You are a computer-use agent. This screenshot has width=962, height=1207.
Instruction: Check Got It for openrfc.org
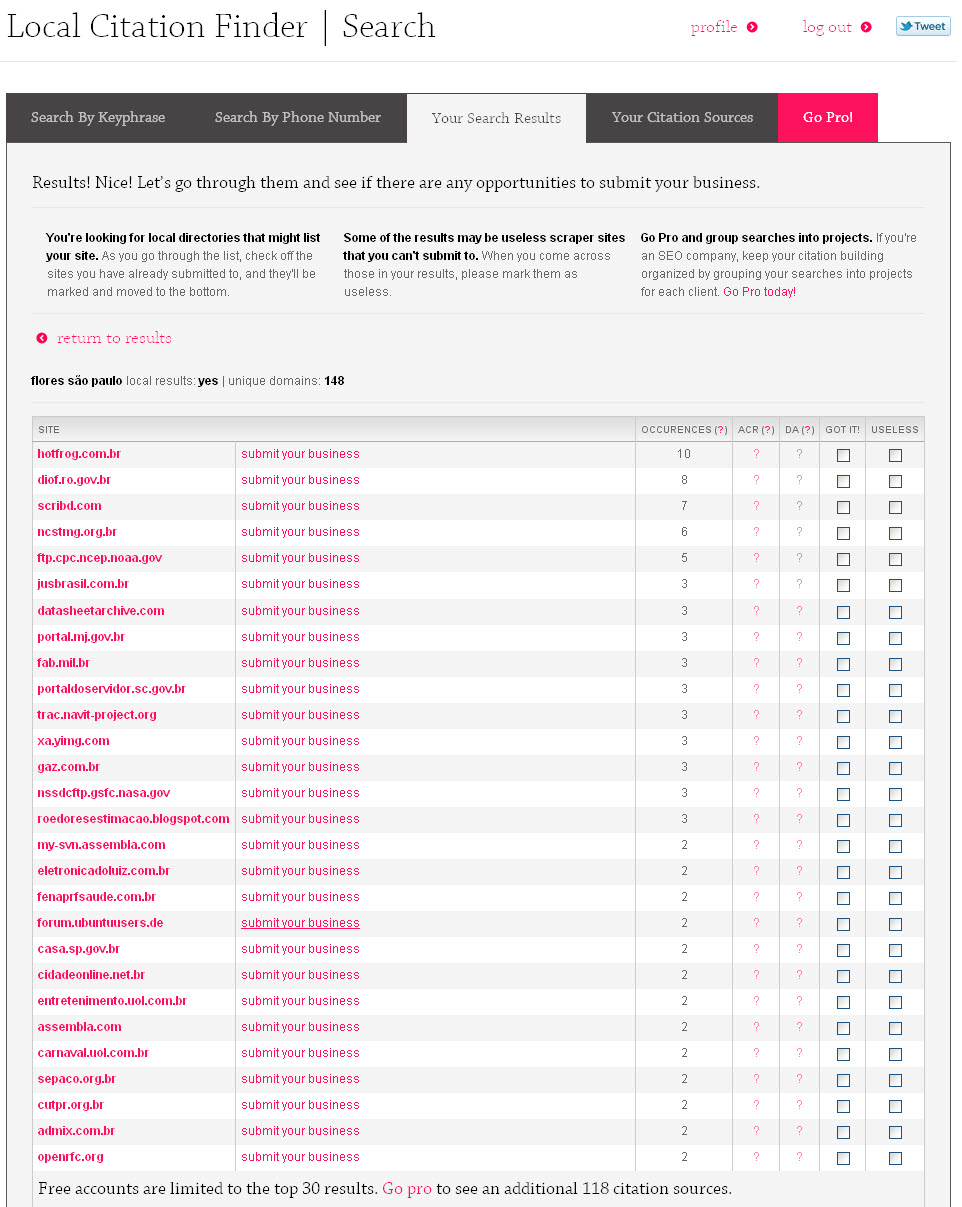pos(843,1158)
